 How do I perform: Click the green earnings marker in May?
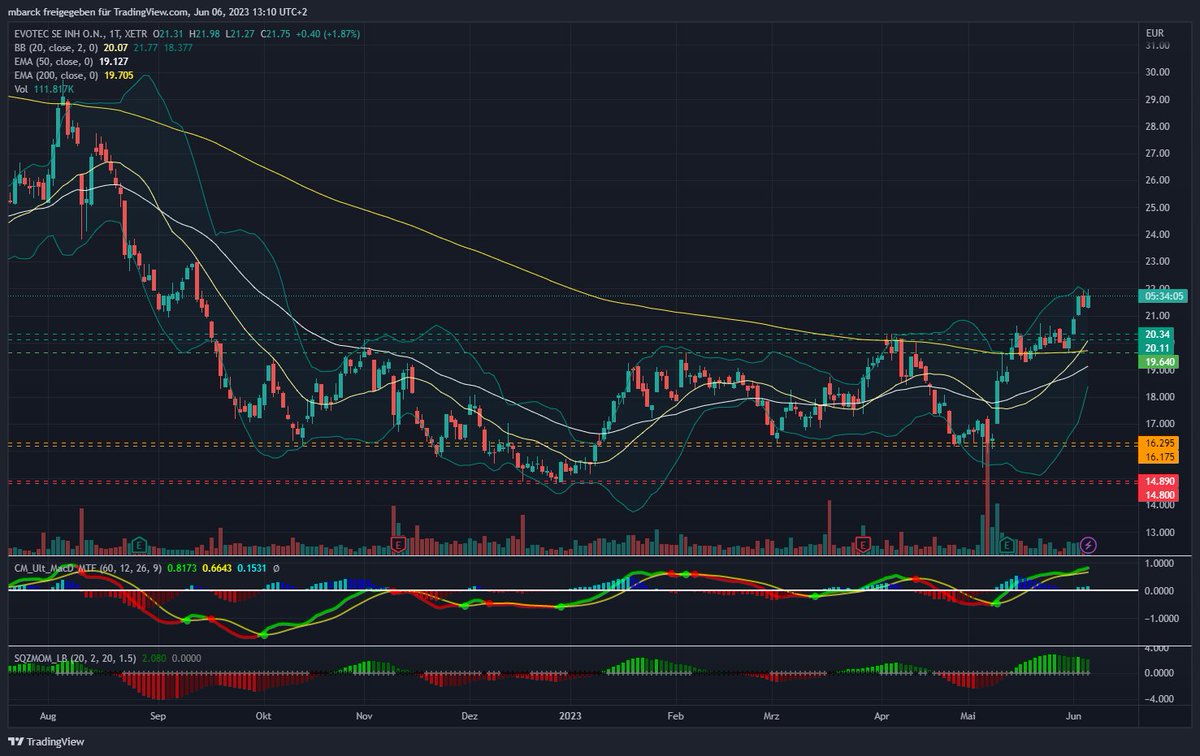tap(1008, 545)
